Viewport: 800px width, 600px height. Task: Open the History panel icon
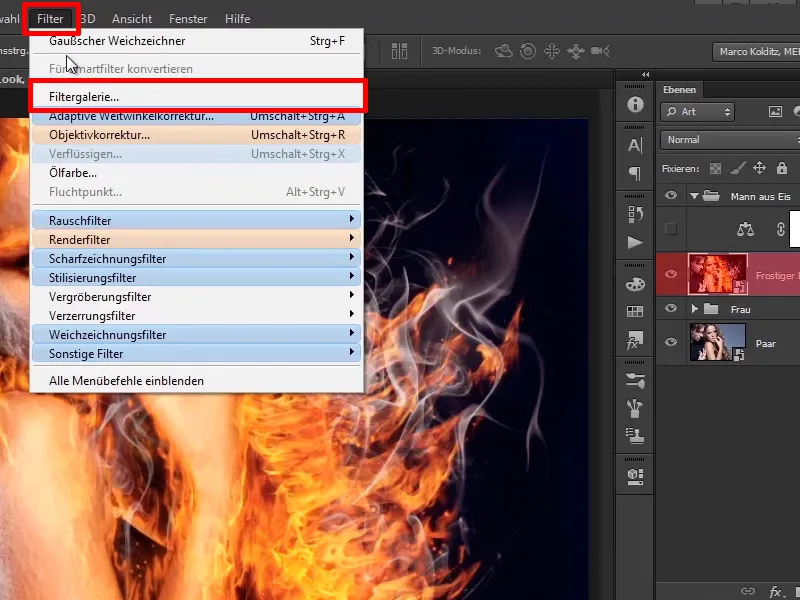point(635,214)
